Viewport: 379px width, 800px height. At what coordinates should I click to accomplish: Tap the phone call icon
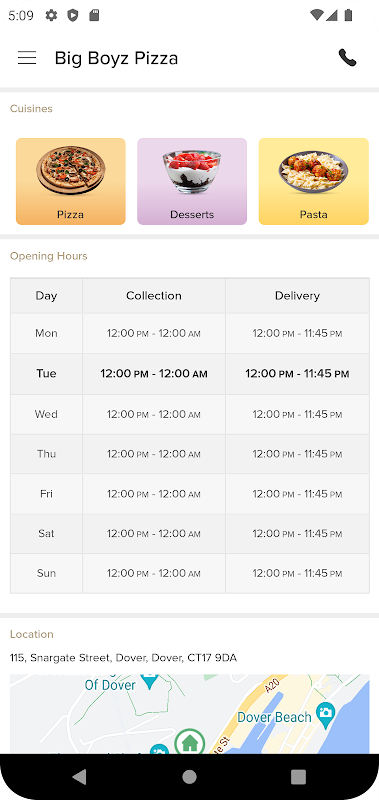coord(347,58)
